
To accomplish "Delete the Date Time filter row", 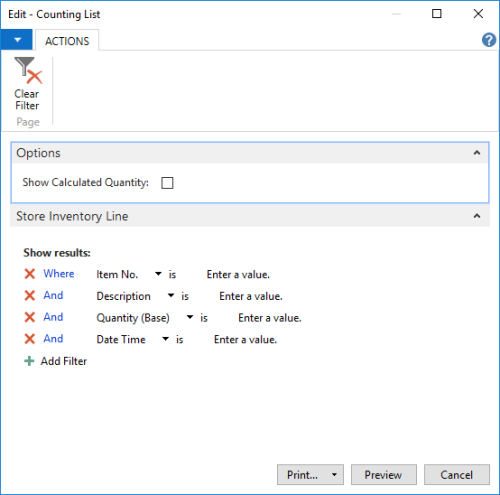I will click(x=30, y=339).
